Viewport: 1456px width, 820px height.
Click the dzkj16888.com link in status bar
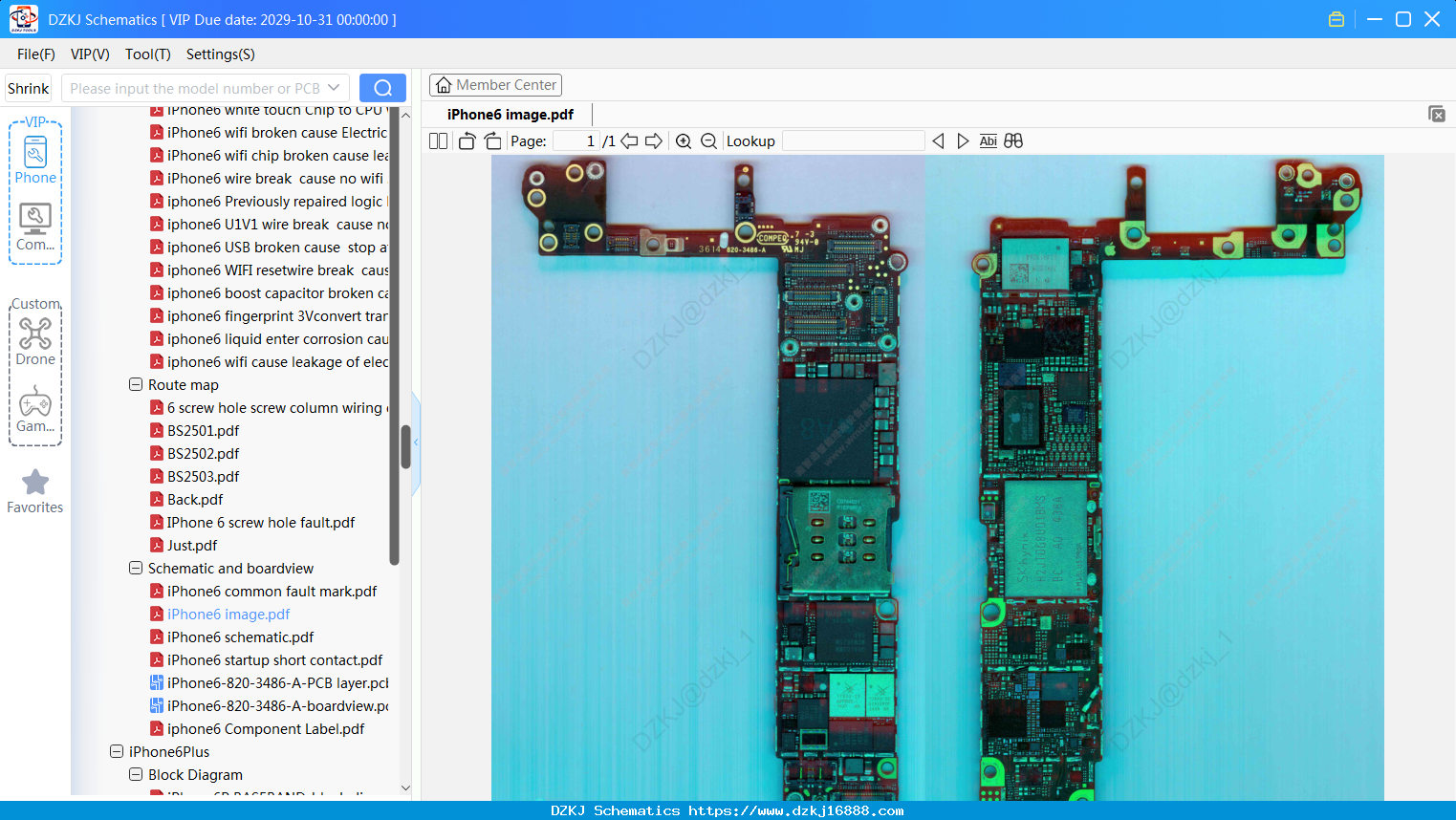point(795,810)
